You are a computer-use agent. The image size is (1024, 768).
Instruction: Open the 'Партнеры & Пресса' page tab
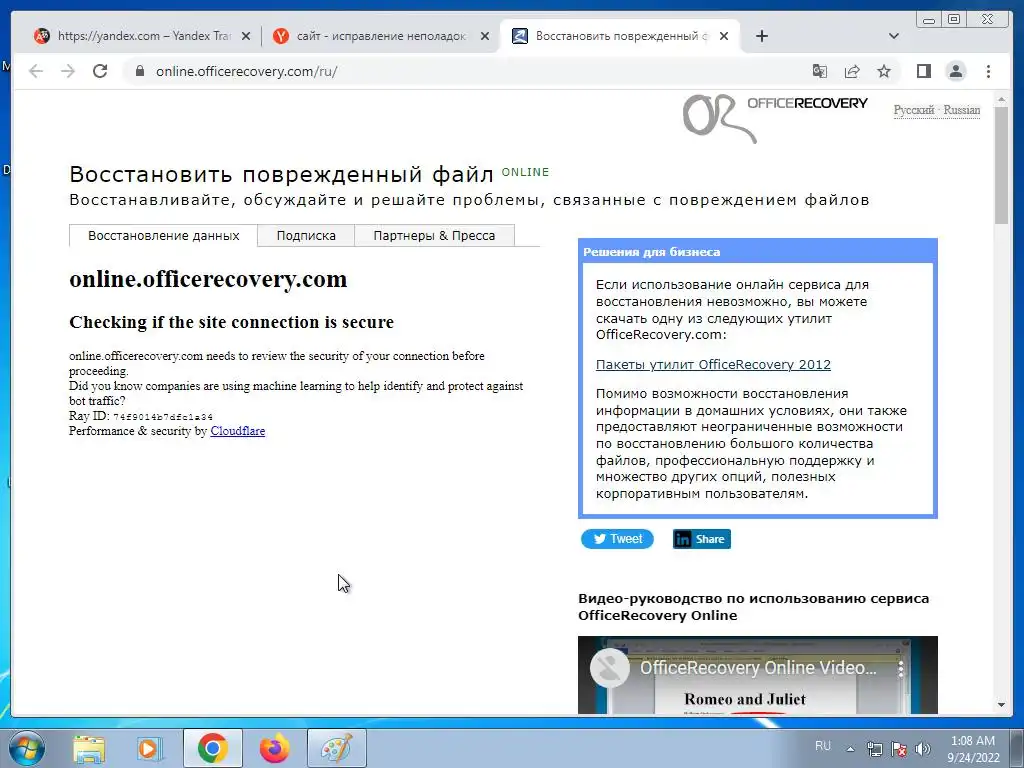click(434, 236)
